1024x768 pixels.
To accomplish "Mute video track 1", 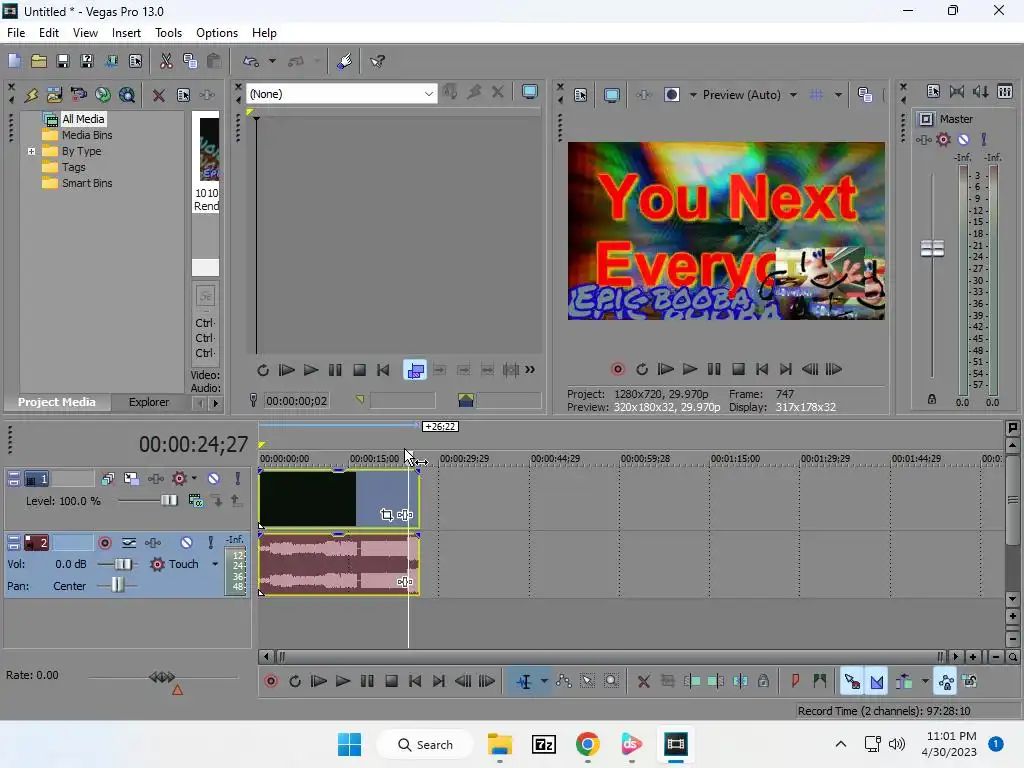I will coord(213,479).
